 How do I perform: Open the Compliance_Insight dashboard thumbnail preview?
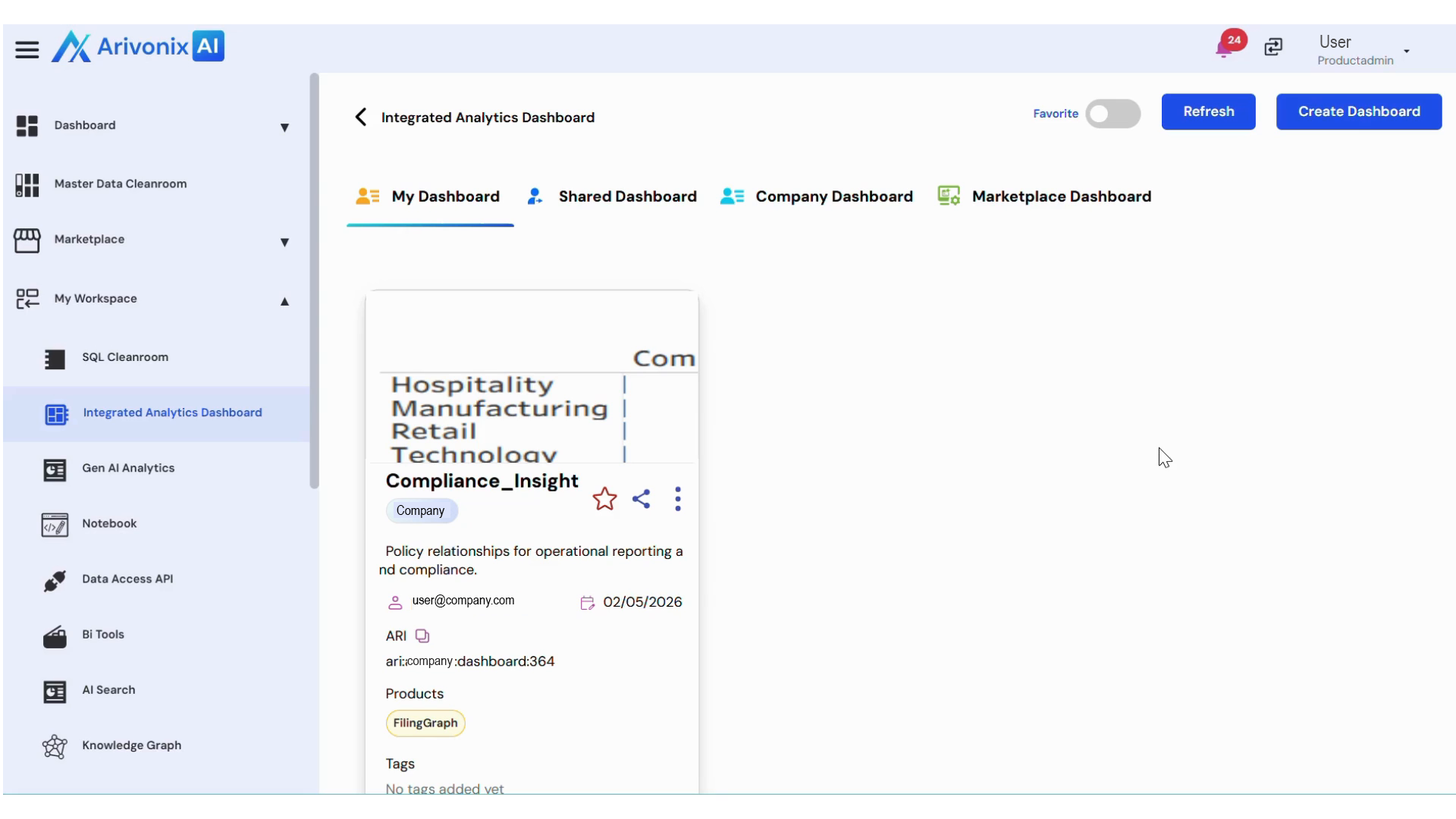[x=531, y=377]
